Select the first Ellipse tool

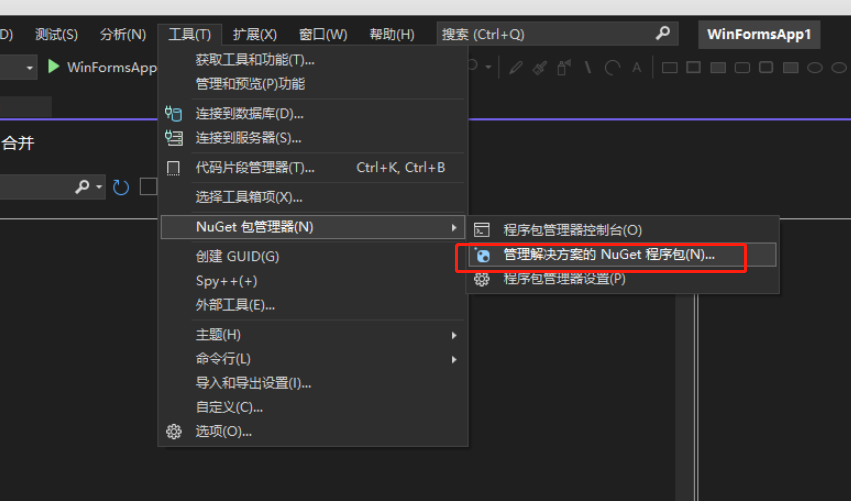pyautogui.click(x=815, y=68)
